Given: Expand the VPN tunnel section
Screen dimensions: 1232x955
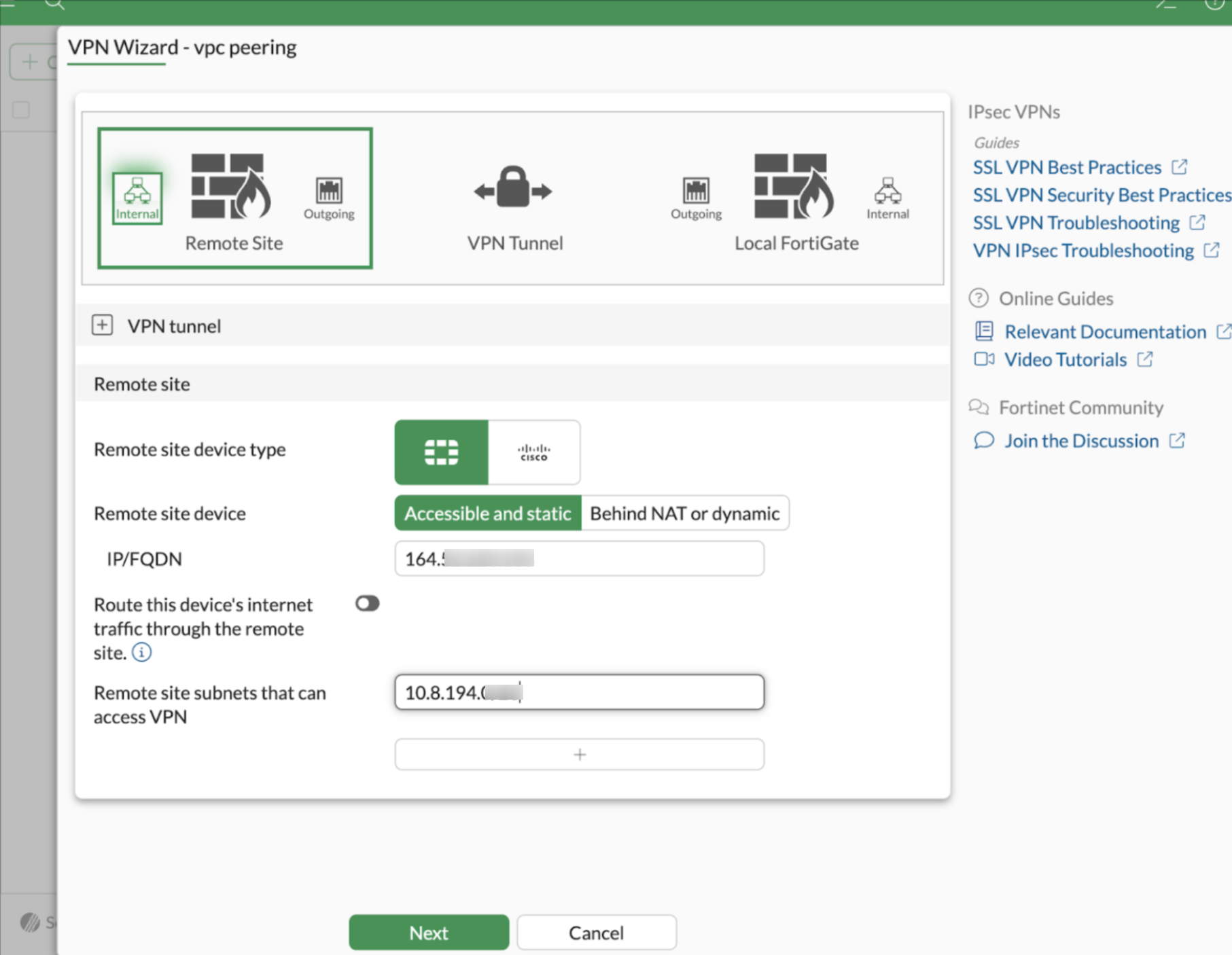Looking at the screenshot, I should click(x=102, y=325).
